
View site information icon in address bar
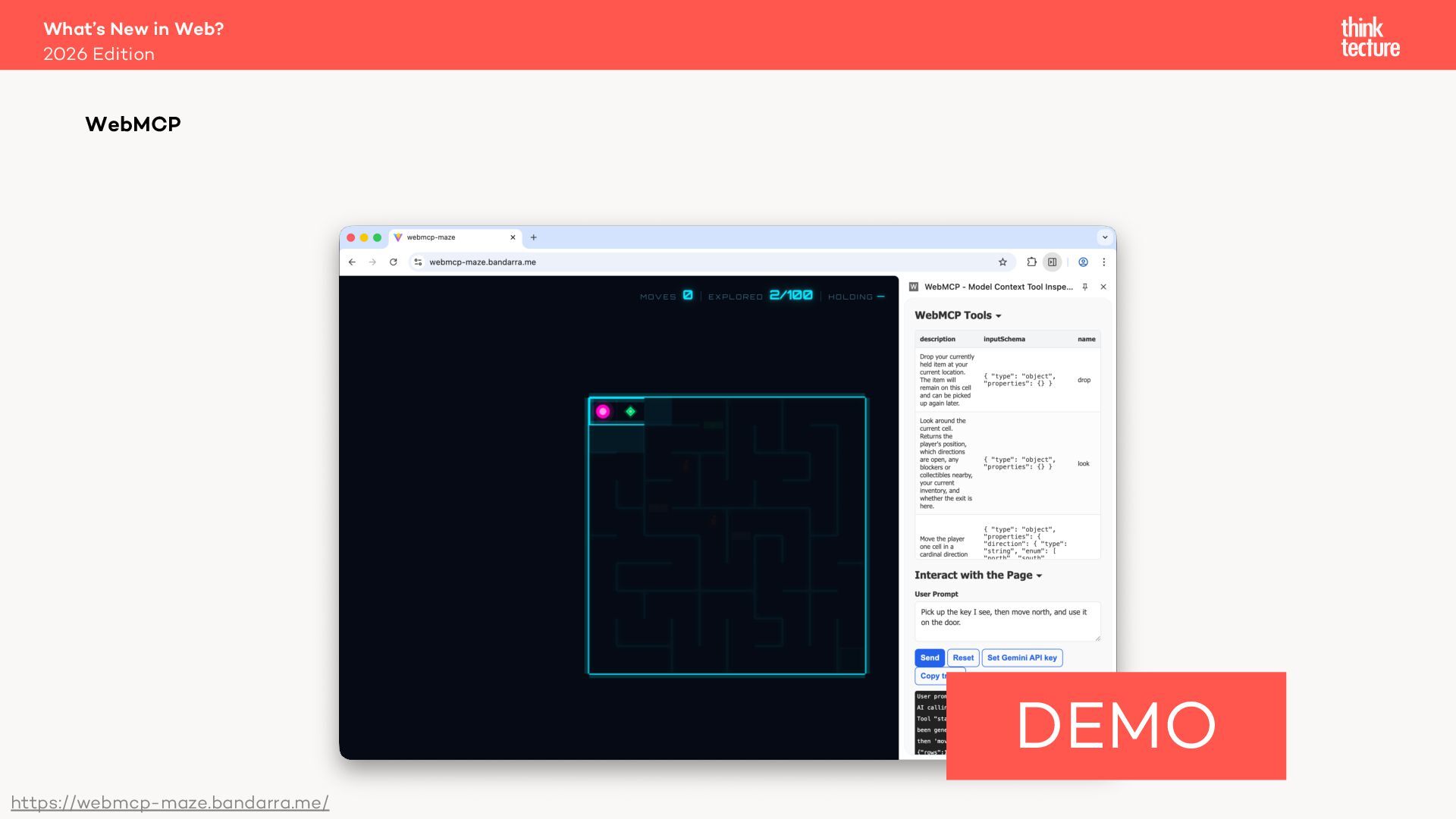[418, 262]
